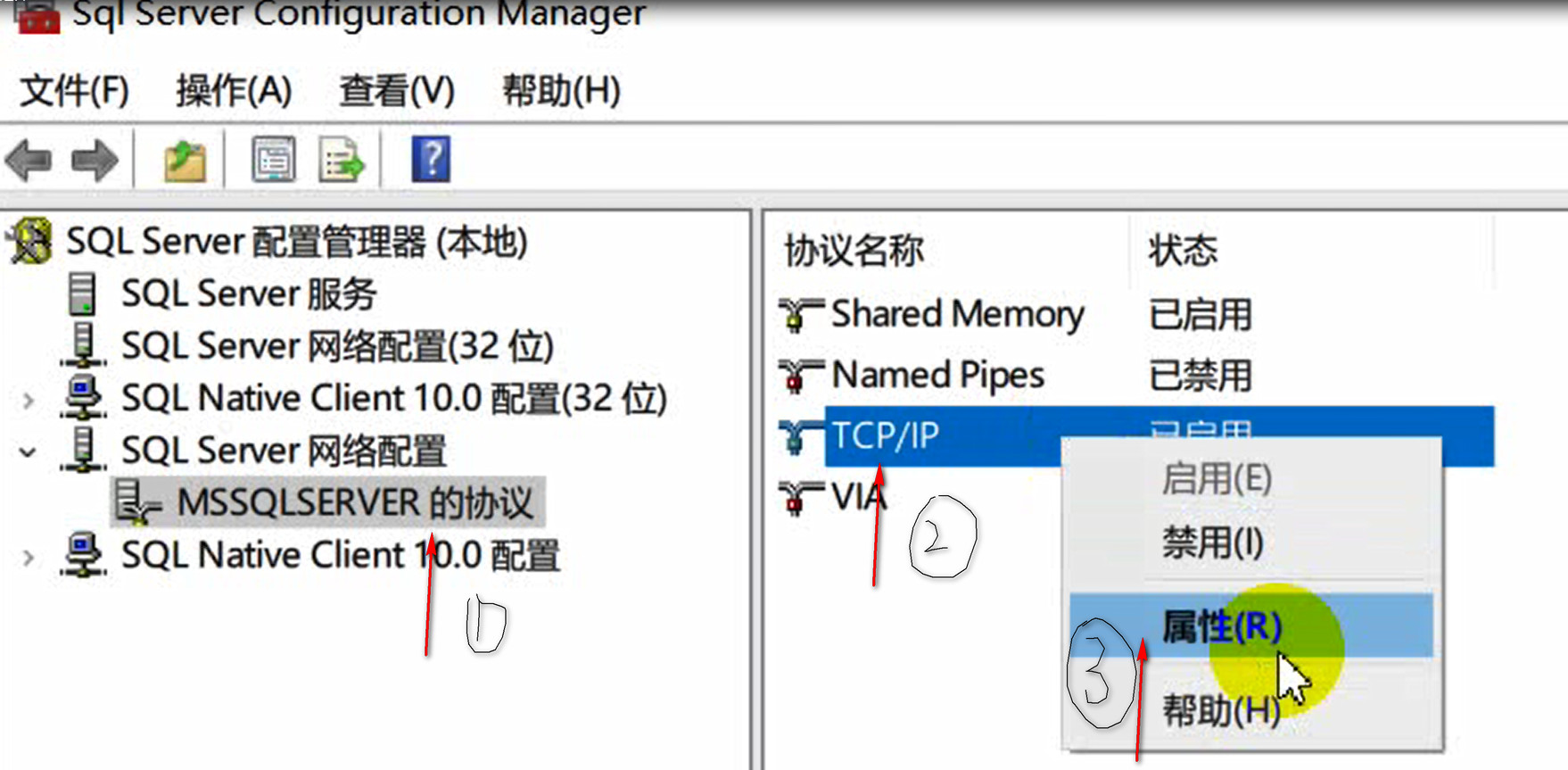Viewport: 1568px width, 770px height.
Task: Select SQL Native Client 10.0 配置 tree item
Action: [x=341, y=555]
